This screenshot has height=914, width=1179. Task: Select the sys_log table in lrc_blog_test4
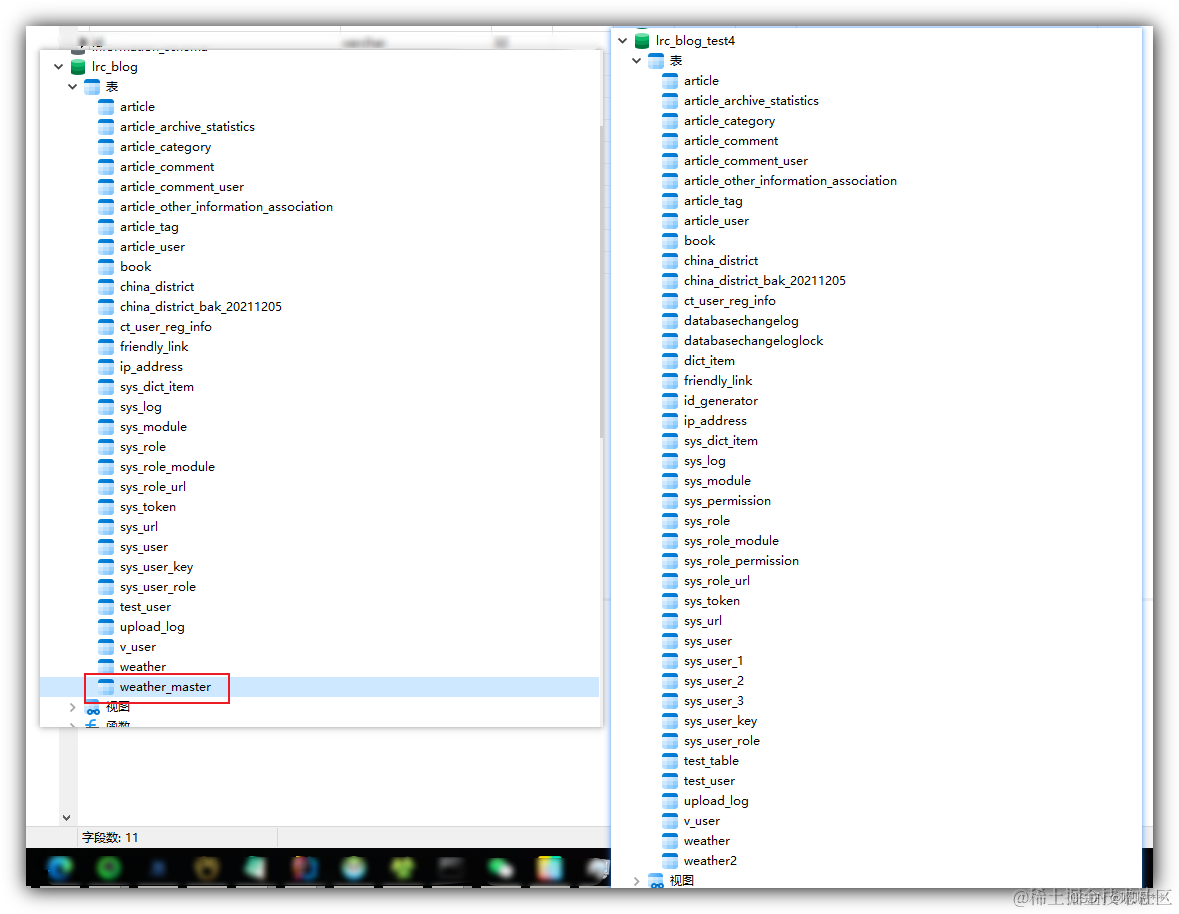[705, 461]
